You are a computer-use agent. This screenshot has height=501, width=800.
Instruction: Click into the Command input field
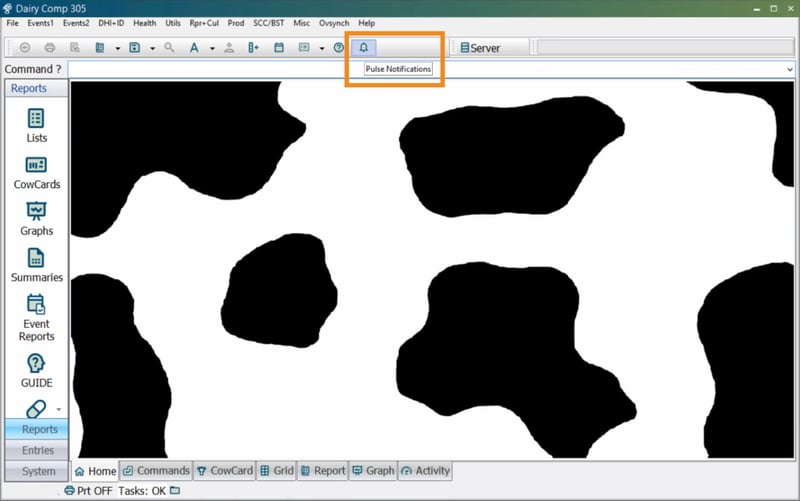(x=420, y=69)
